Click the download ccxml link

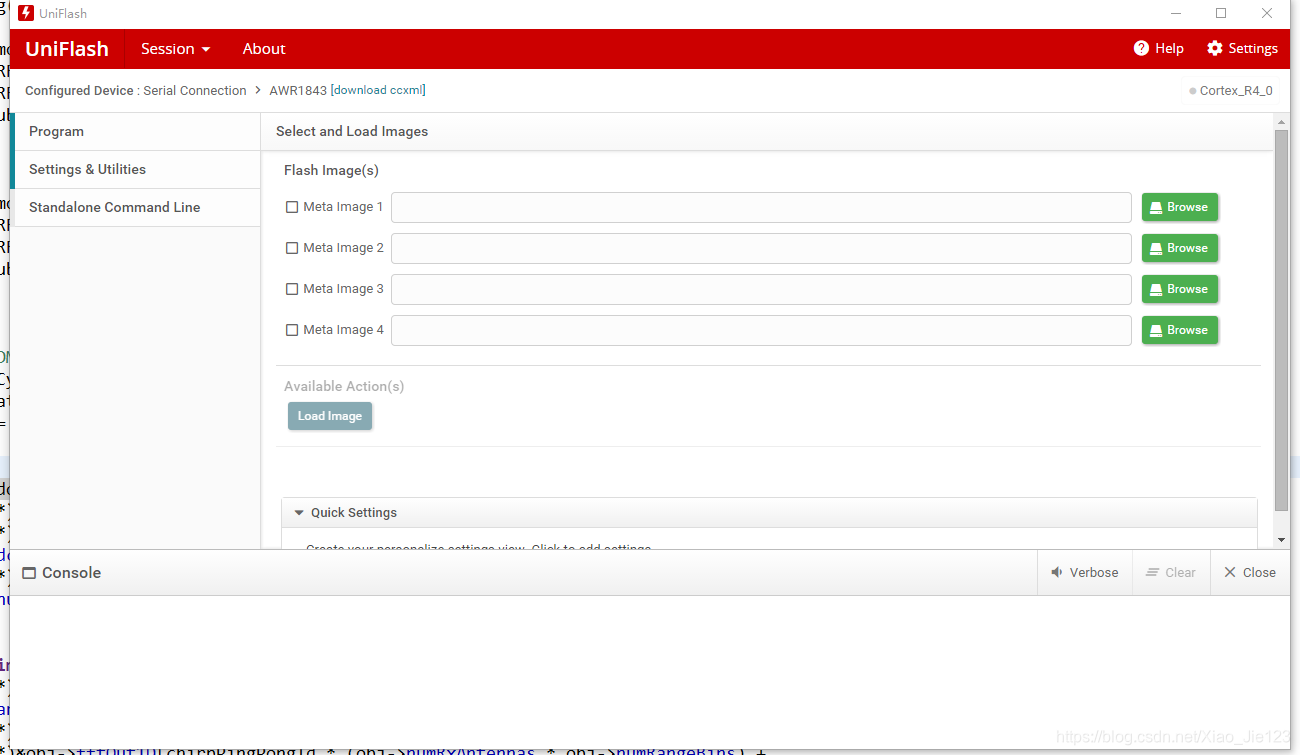(378, 90)
